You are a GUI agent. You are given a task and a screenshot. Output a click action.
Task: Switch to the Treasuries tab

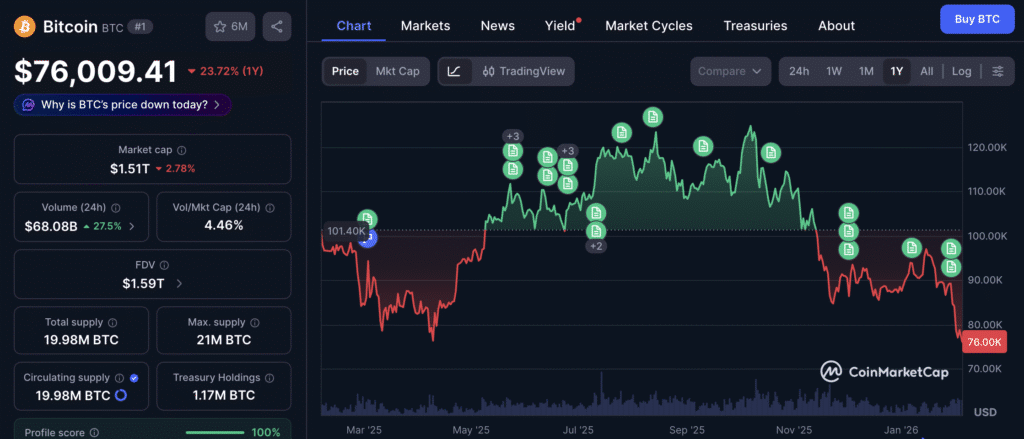point(755,26)
